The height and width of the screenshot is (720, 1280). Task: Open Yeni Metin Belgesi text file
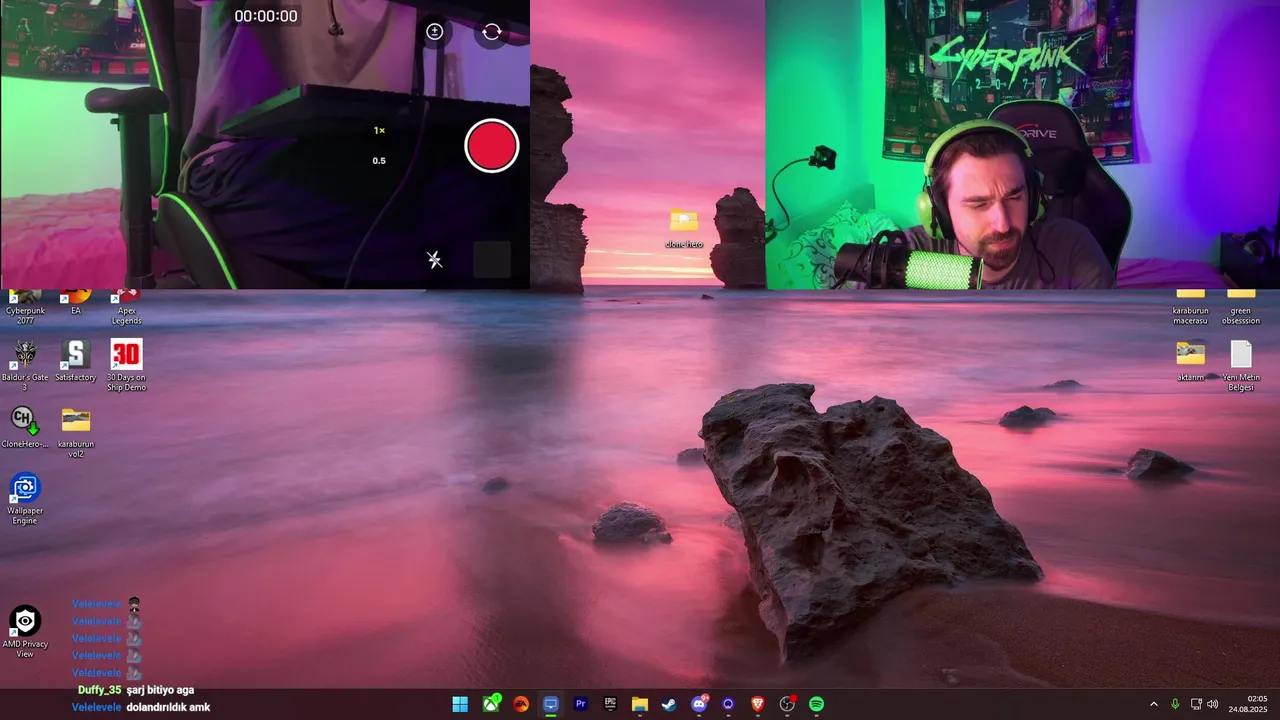point(1241,366)
